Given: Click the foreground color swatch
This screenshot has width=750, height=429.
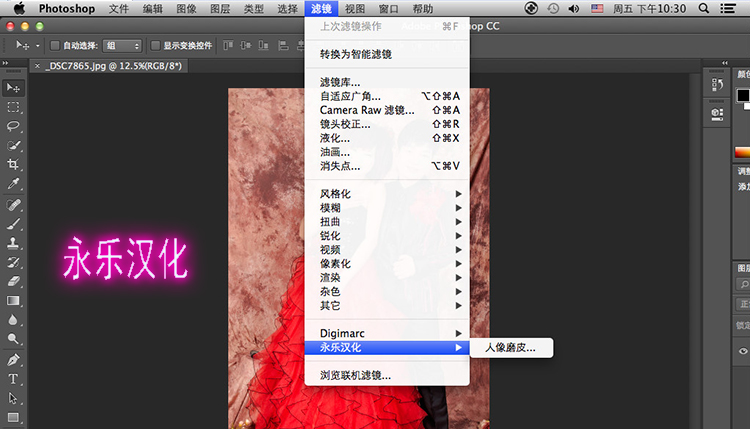Looking at the screenshot, I should point(743,95).
